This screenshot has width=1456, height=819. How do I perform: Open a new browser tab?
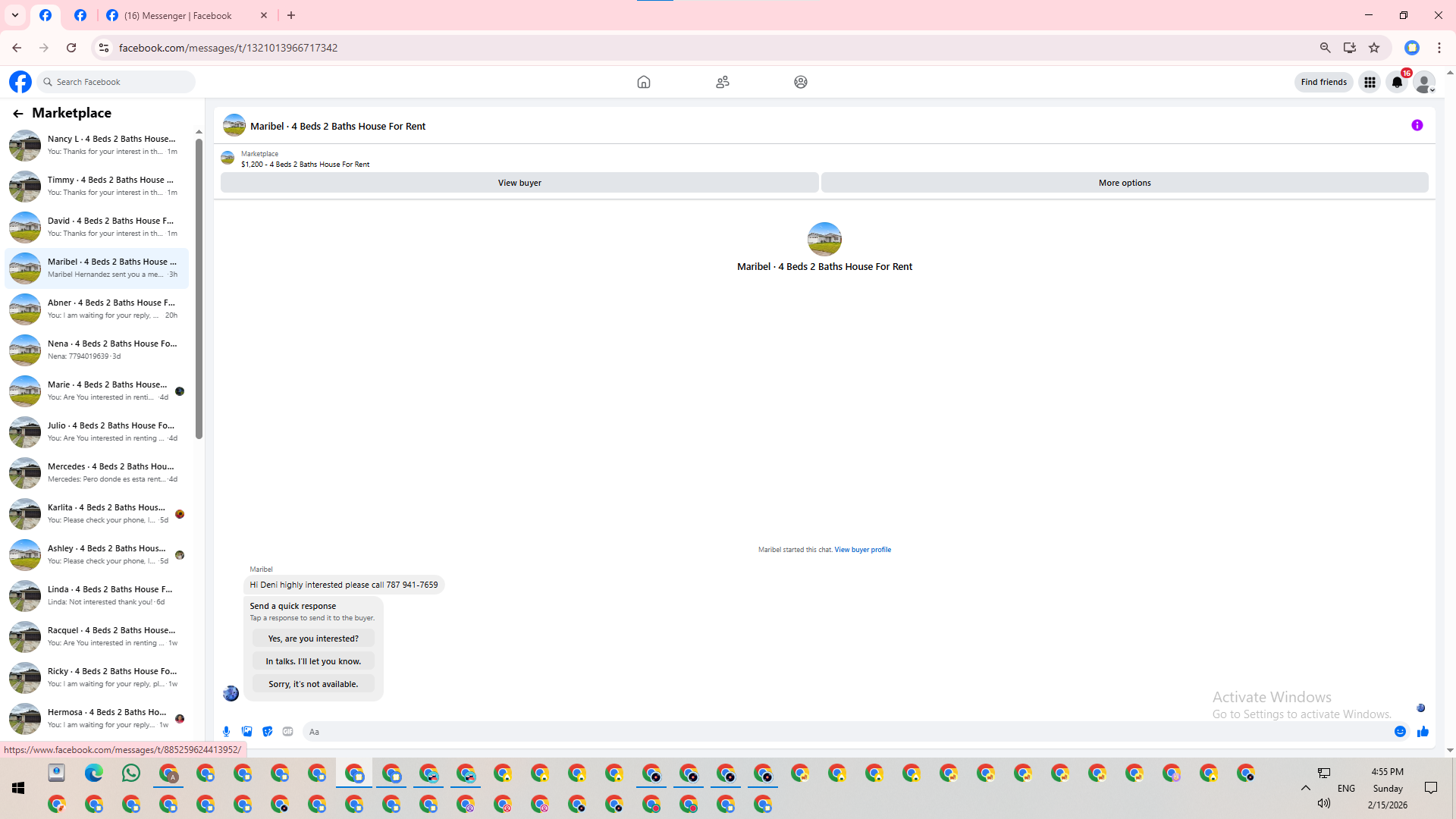tap(291, 15)
